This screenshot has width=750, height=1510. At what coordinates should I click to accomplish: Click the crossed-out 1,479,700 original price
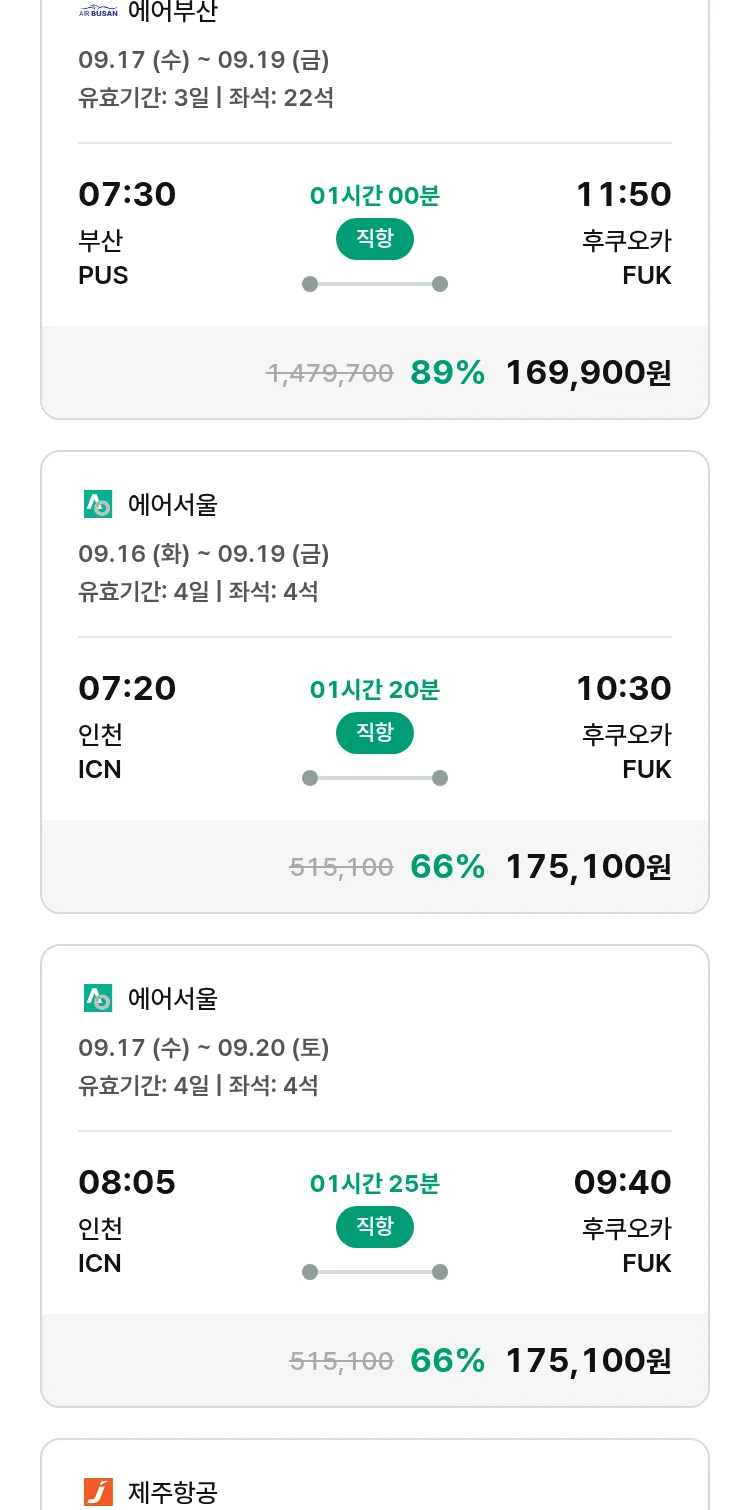pos(329,374)
